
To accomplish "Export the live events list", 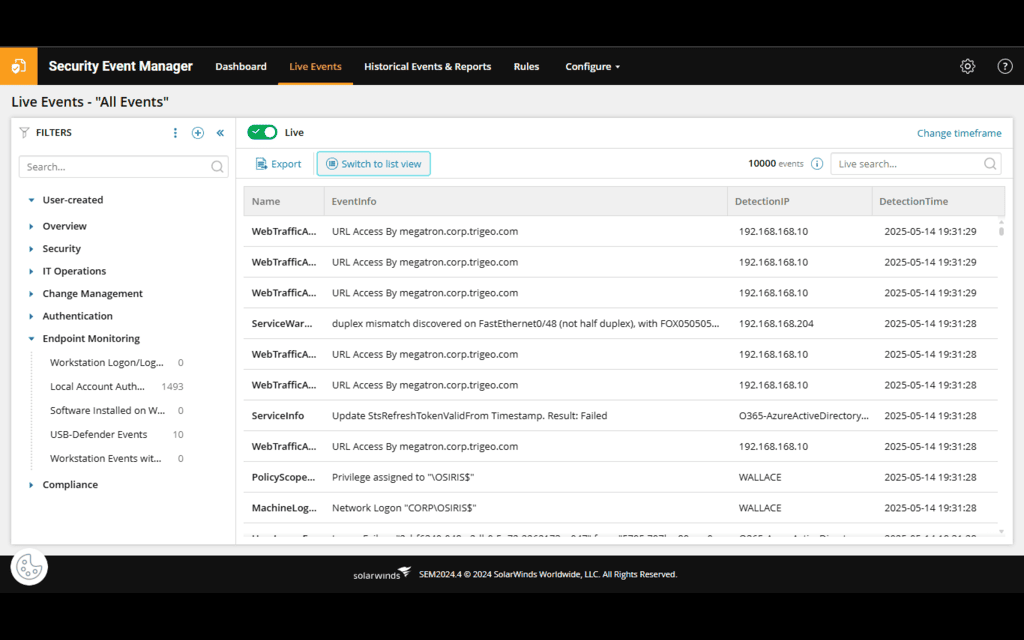I will click(279, 163).
